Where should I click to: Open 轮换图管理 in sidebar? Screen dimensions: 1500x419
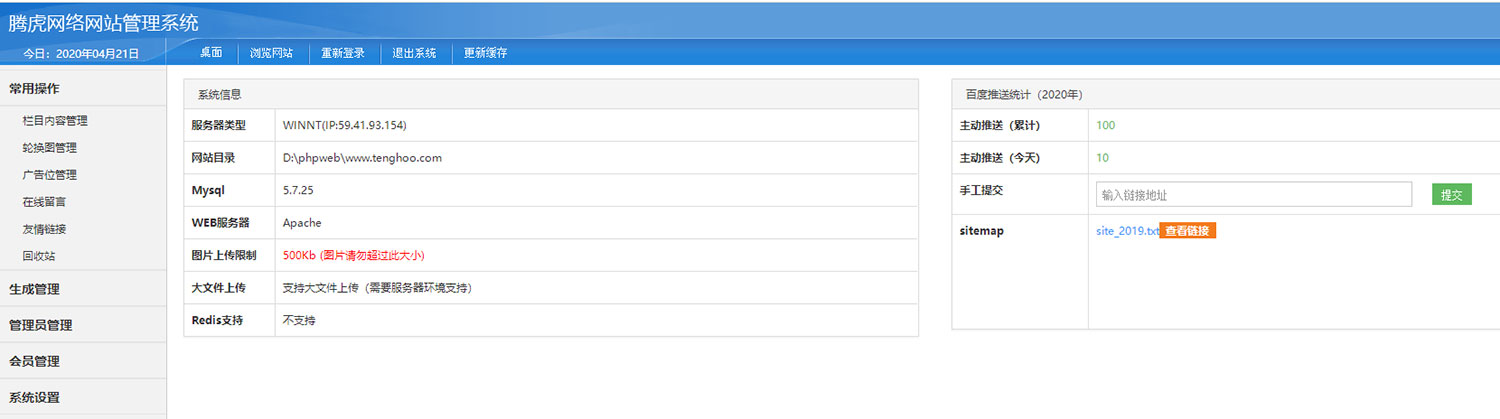[49, 148]
